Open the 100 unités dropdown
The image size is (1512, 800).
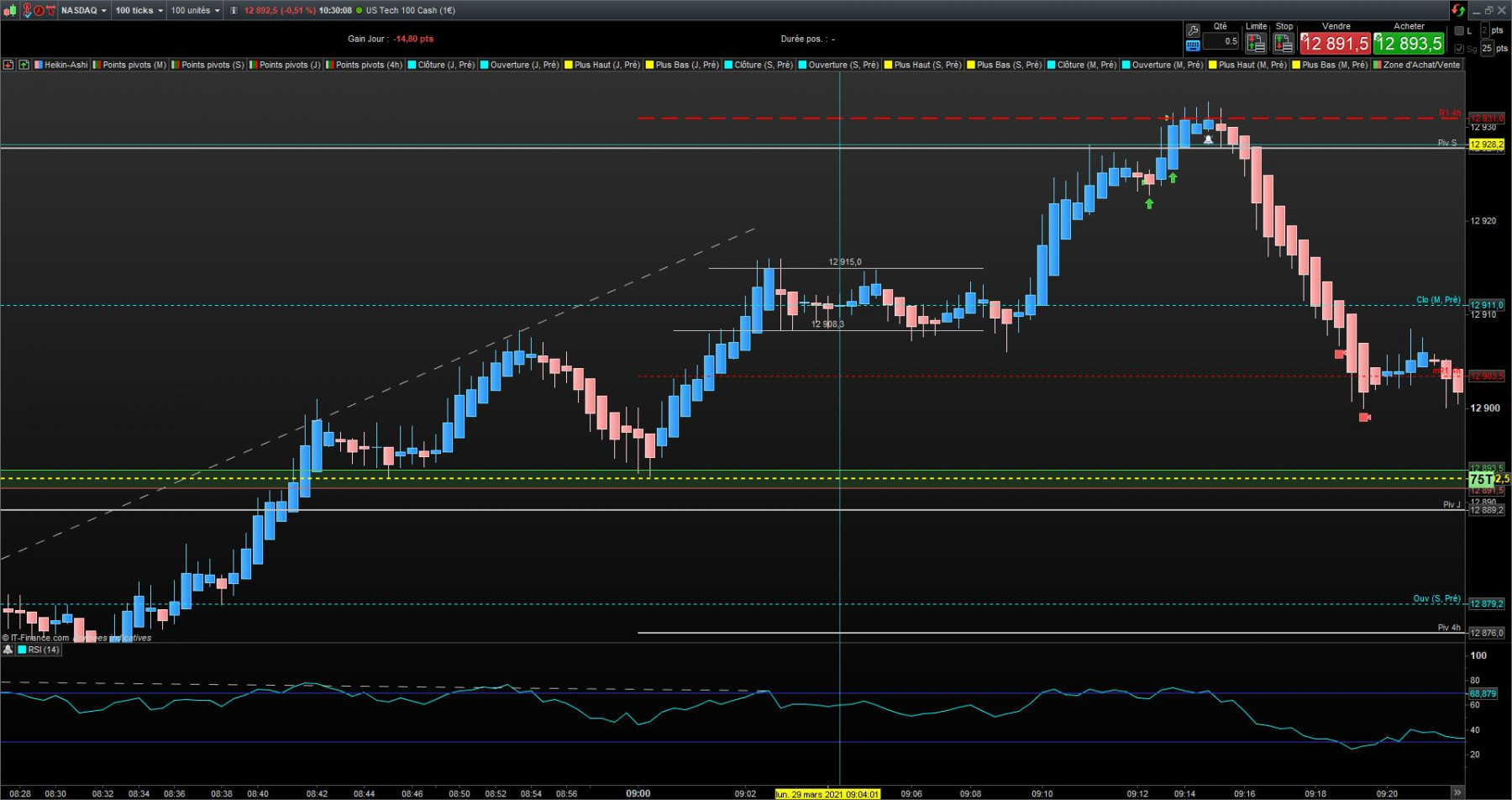click(x=196, y=10)
